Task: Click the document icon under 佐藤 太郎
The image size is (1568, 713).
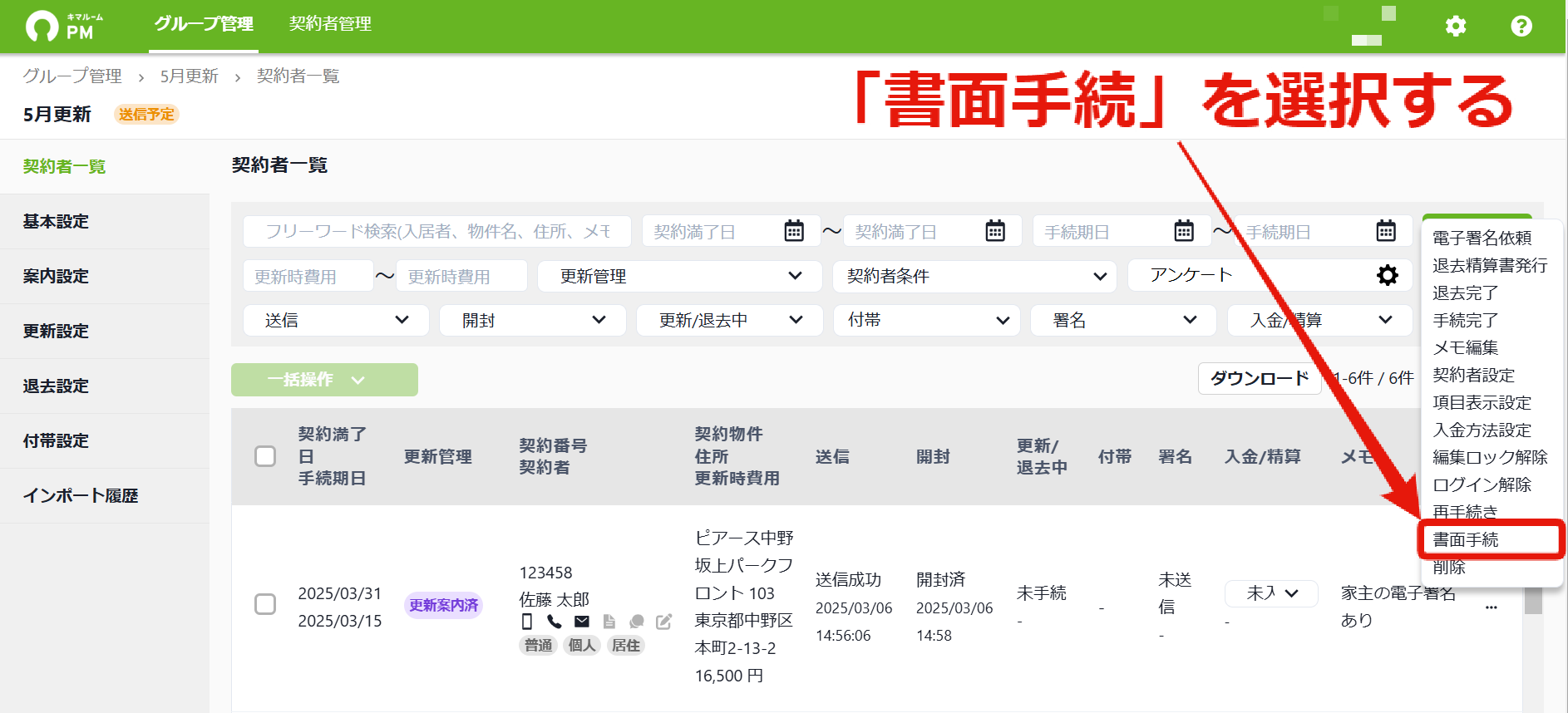Action: coord(609,622)
